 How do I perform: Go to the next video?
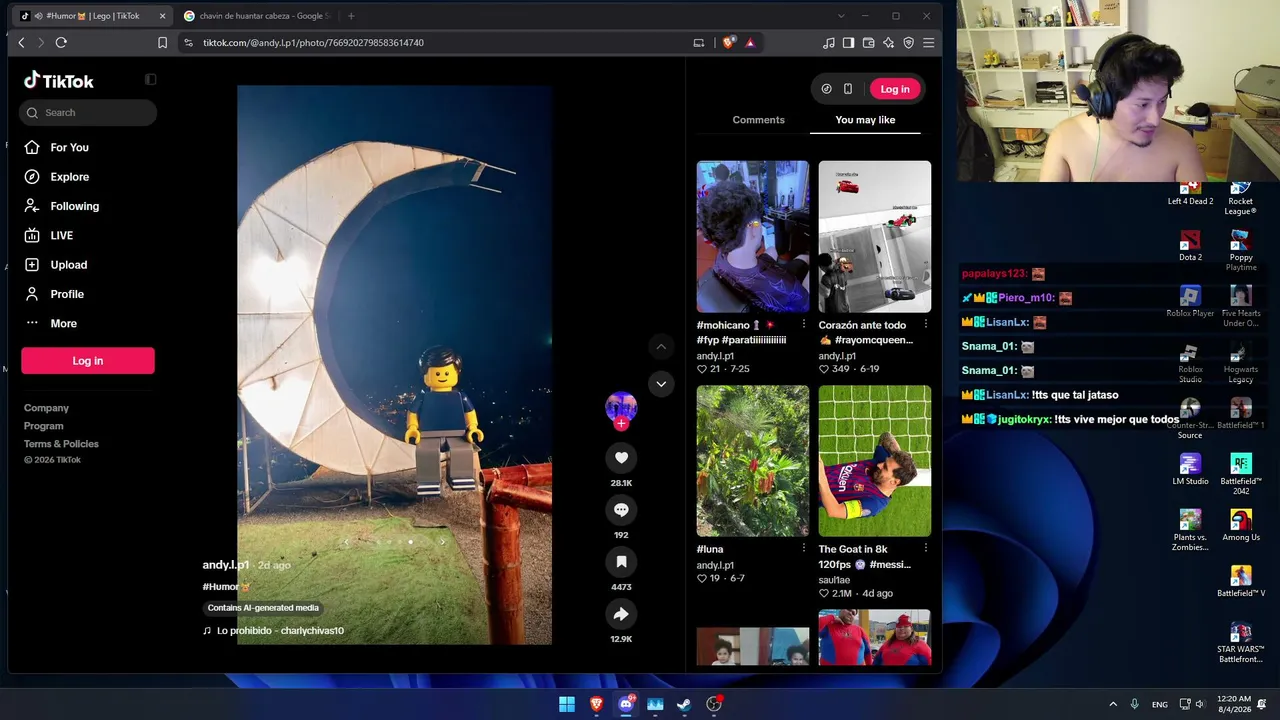[661, 383]
